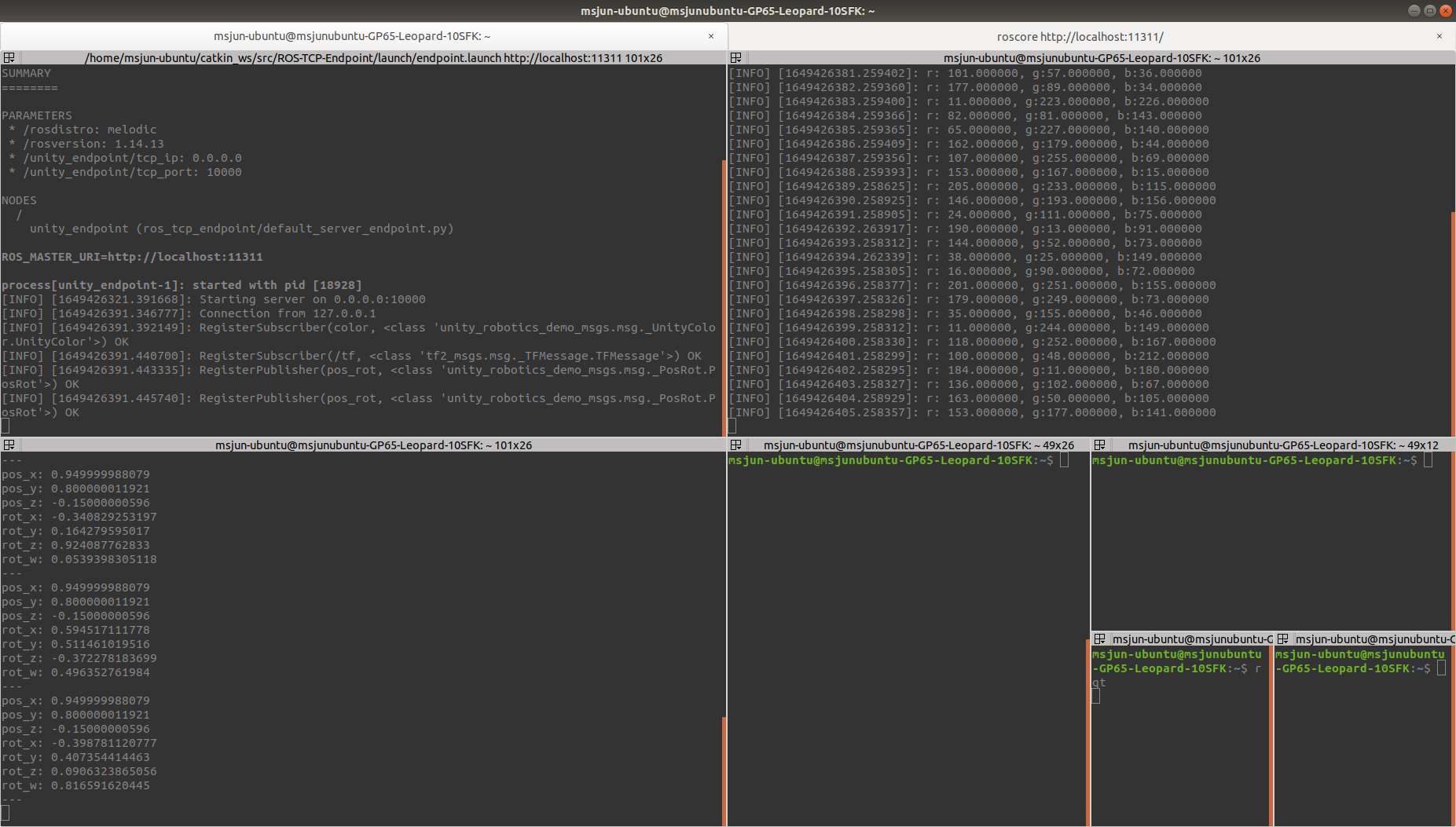The width and height of the screenshot is (1456, 827).
Task: Click the 'SUMMARY' heading text
Action: pyautogui.click(x=26, y=73)
